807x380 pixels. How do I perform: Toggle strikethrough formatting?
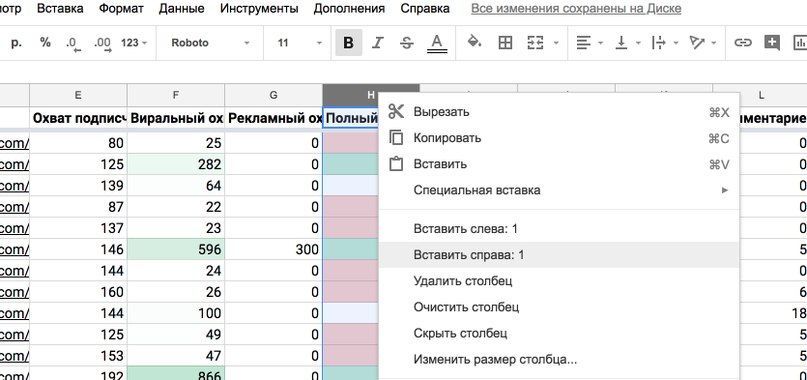pos(407,43)
